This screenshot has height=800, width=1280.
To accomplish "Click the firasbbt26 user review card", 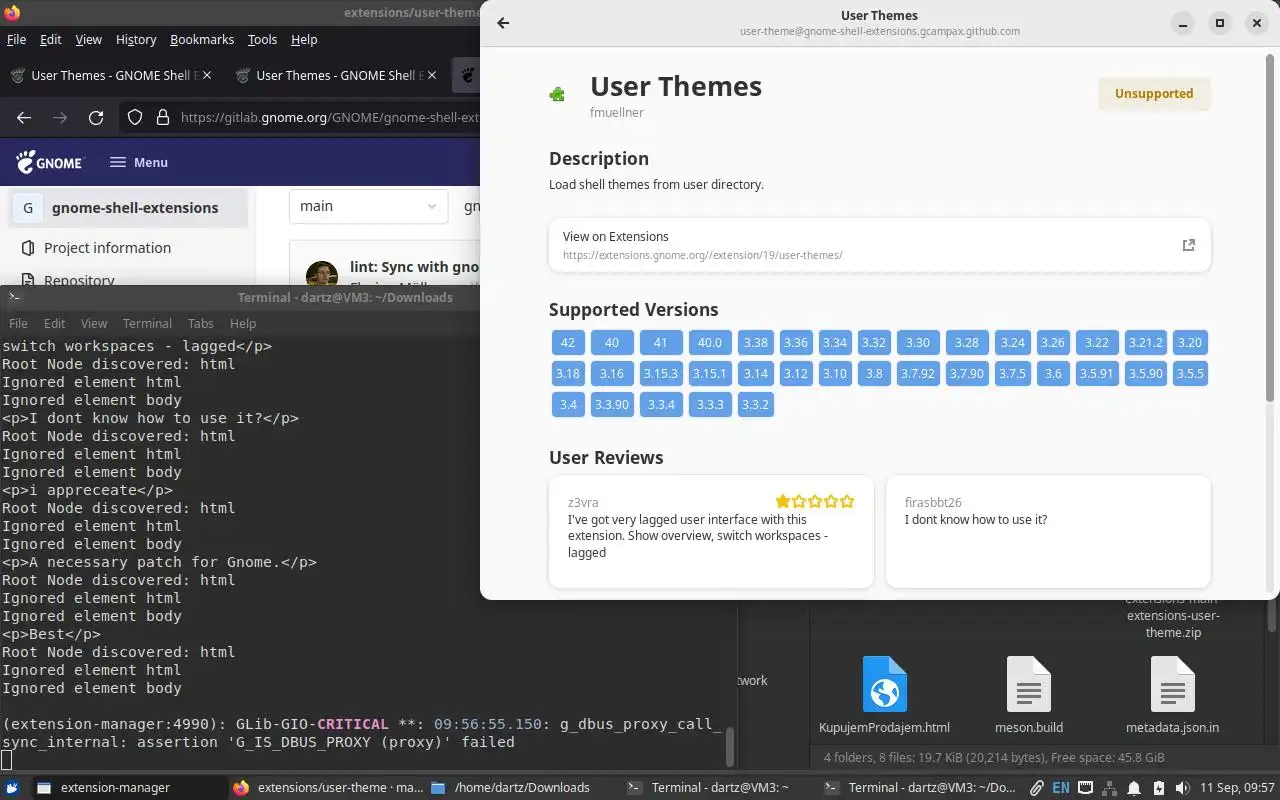I will point(1048,531).
